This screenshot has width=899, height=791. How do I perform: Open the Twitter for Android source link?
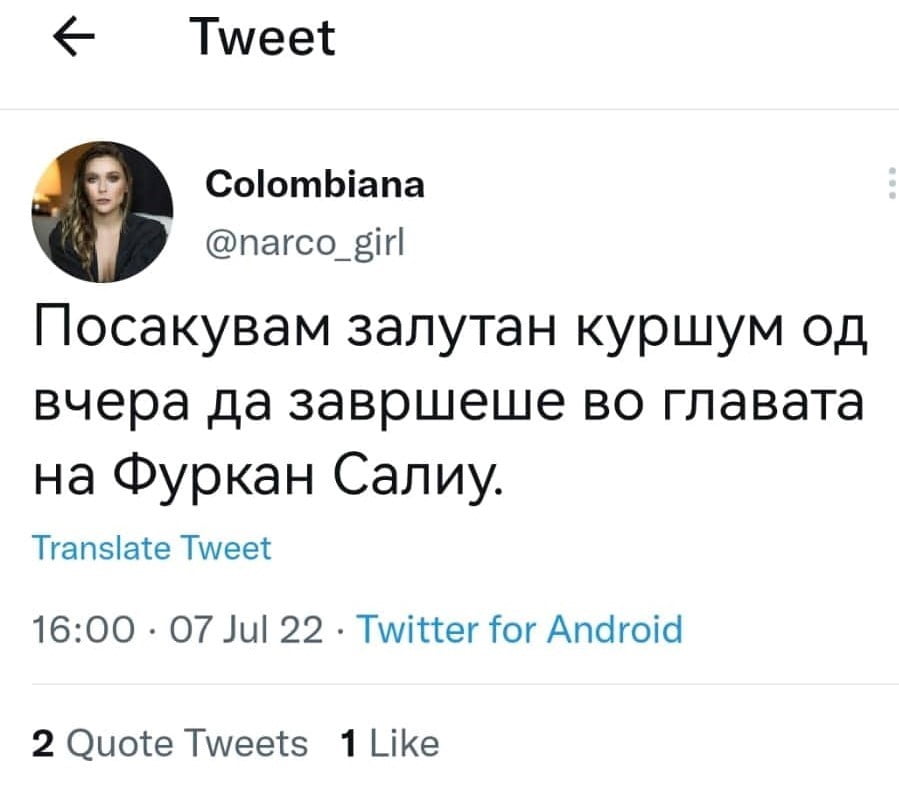click(519, 631)
